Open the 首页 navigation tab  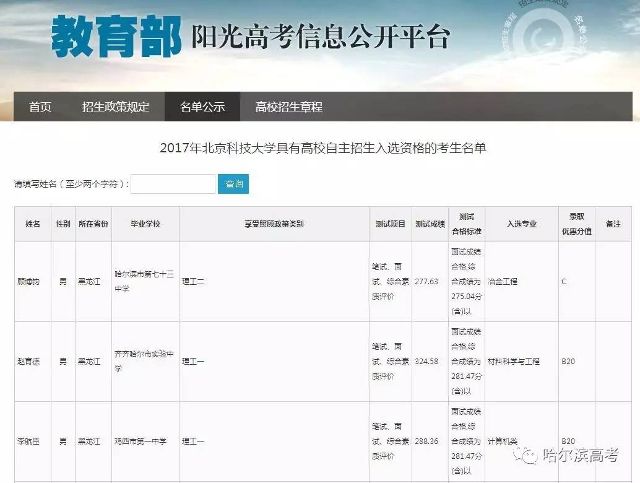(40, 107)
